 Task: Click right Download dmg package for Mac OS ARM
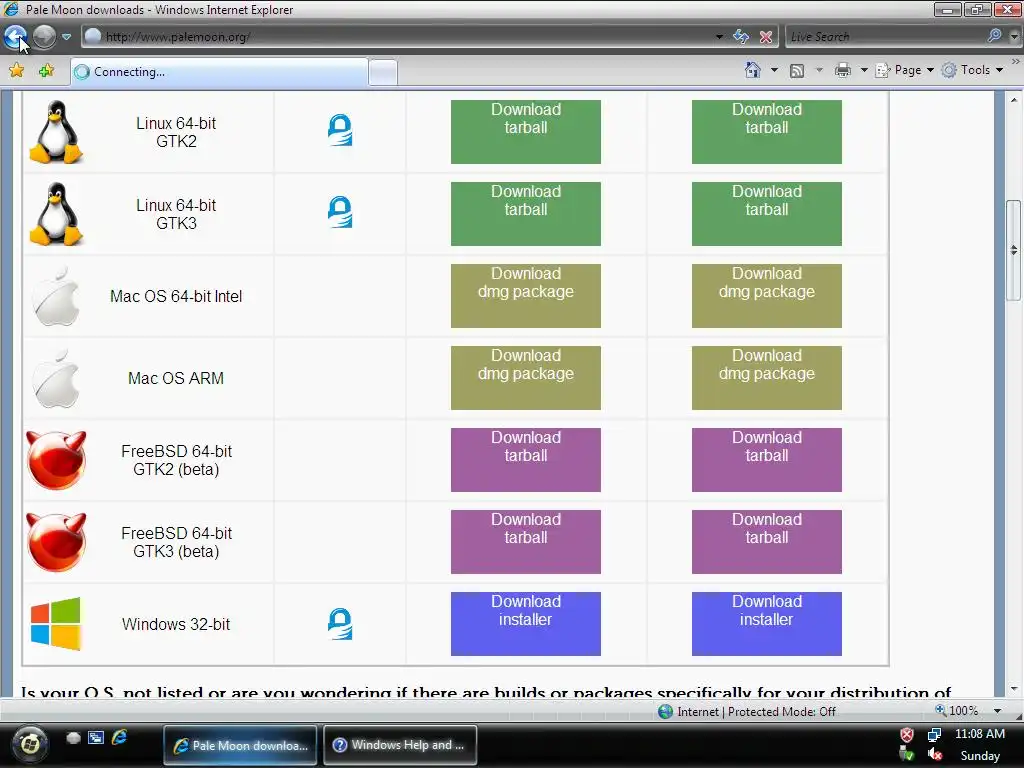click(767, 378)
